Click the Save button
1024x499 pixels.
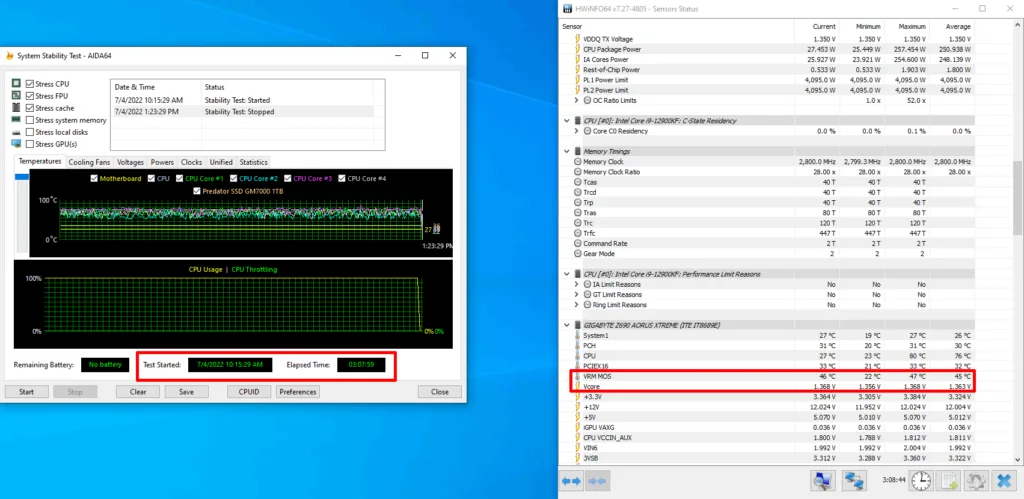(186, 392)
